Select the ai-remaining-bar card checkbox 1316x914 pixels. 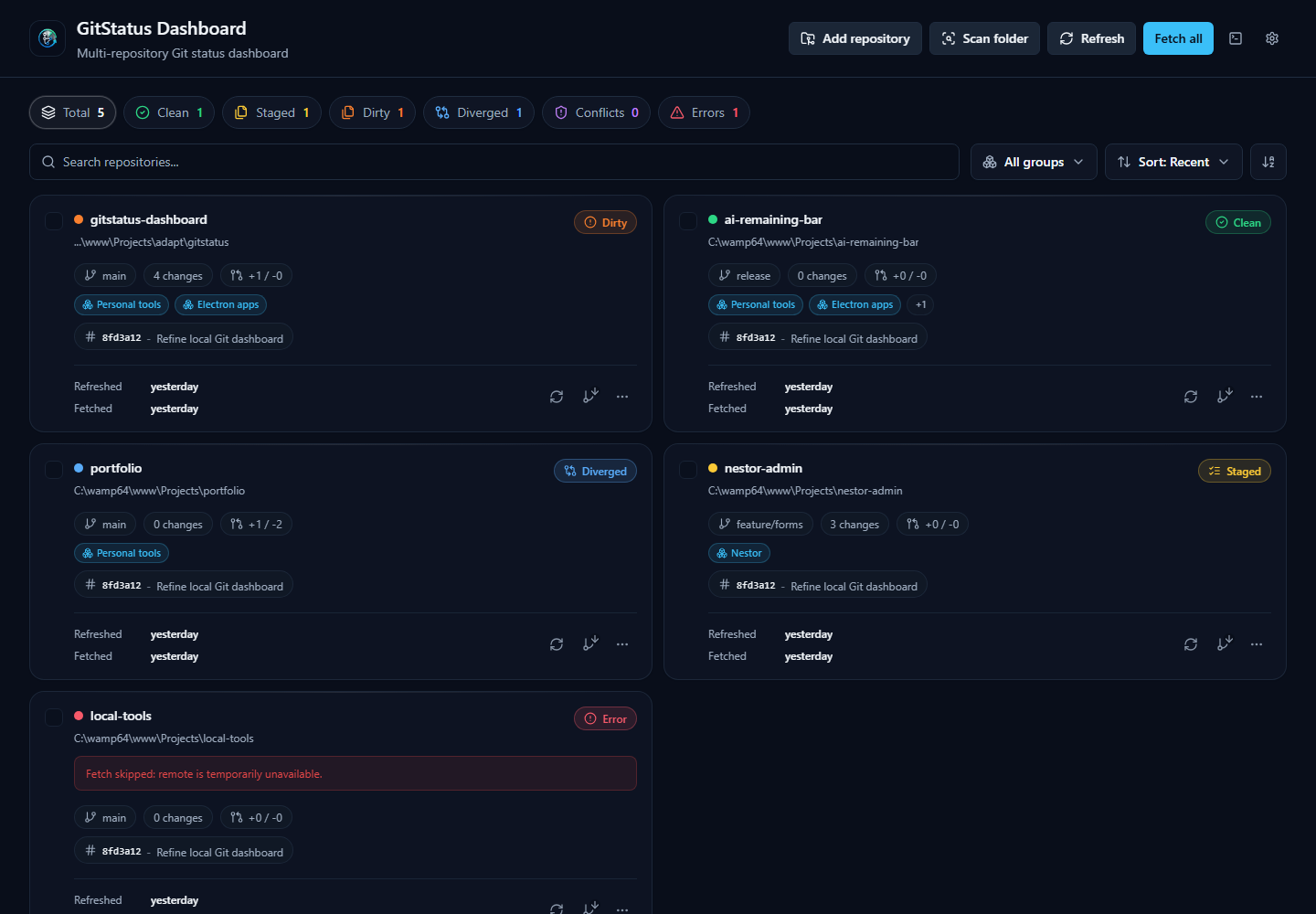click(x=688, y=221)
